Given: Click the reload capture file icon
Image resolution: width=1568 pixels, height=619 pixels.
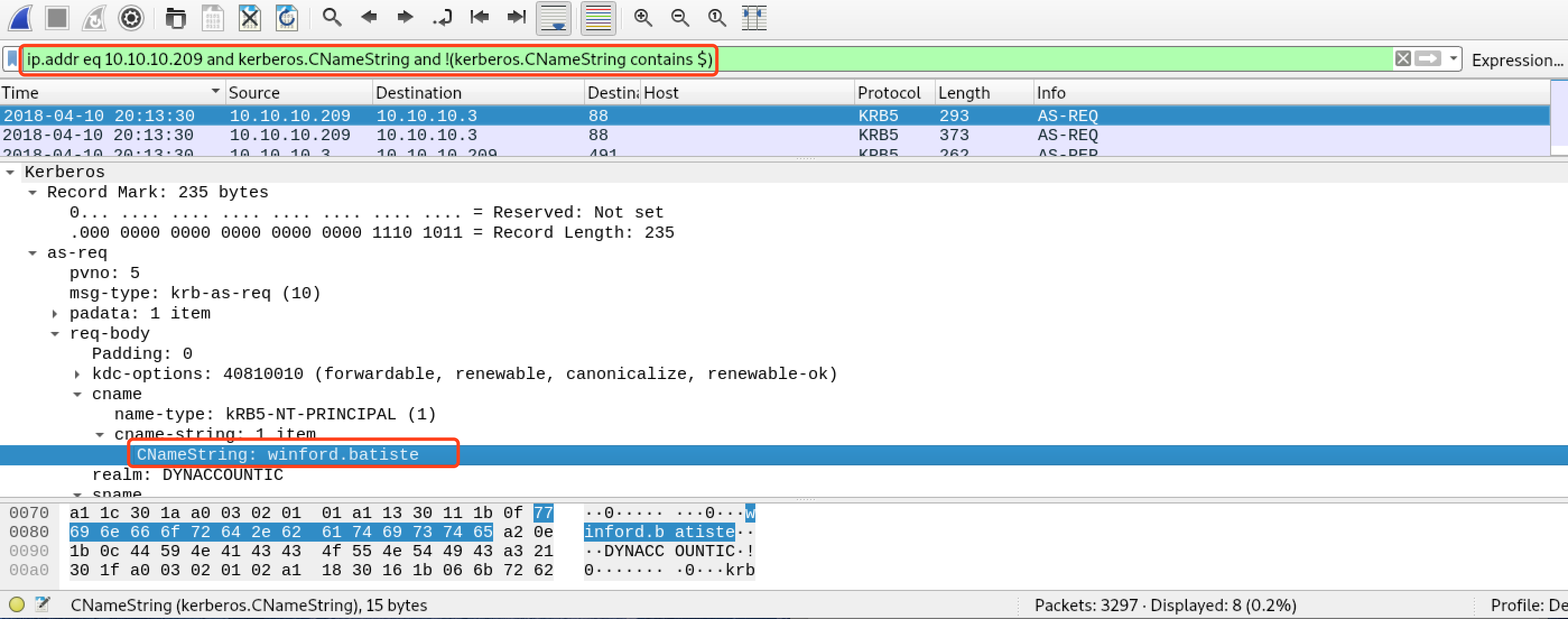Looking at the screenshot, I should (x=287, y=18).
